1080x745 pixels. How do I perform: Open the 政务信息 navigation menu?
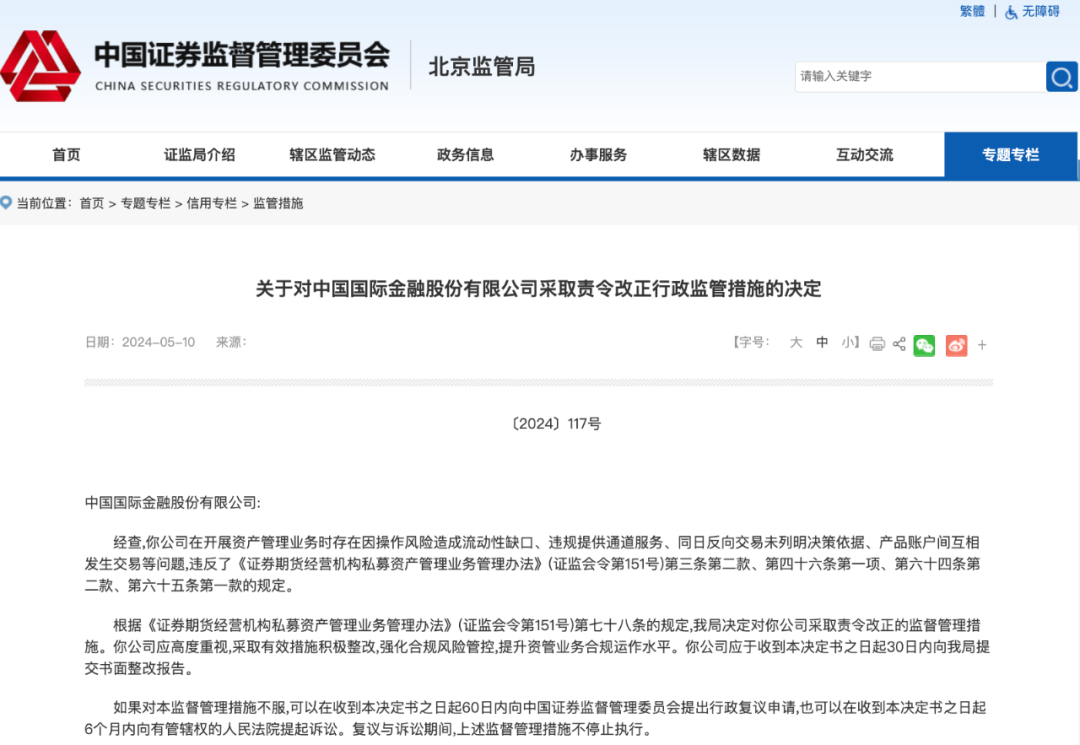pos(465,155)
